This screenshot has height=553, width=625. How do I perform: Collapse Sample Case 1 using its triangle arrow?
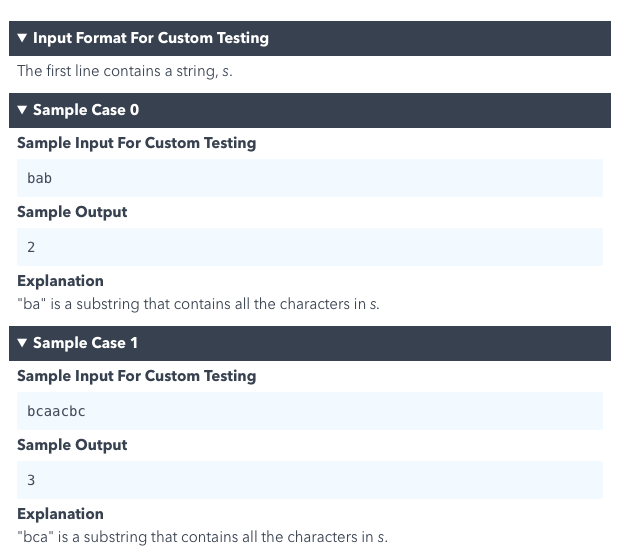(23, 343)
